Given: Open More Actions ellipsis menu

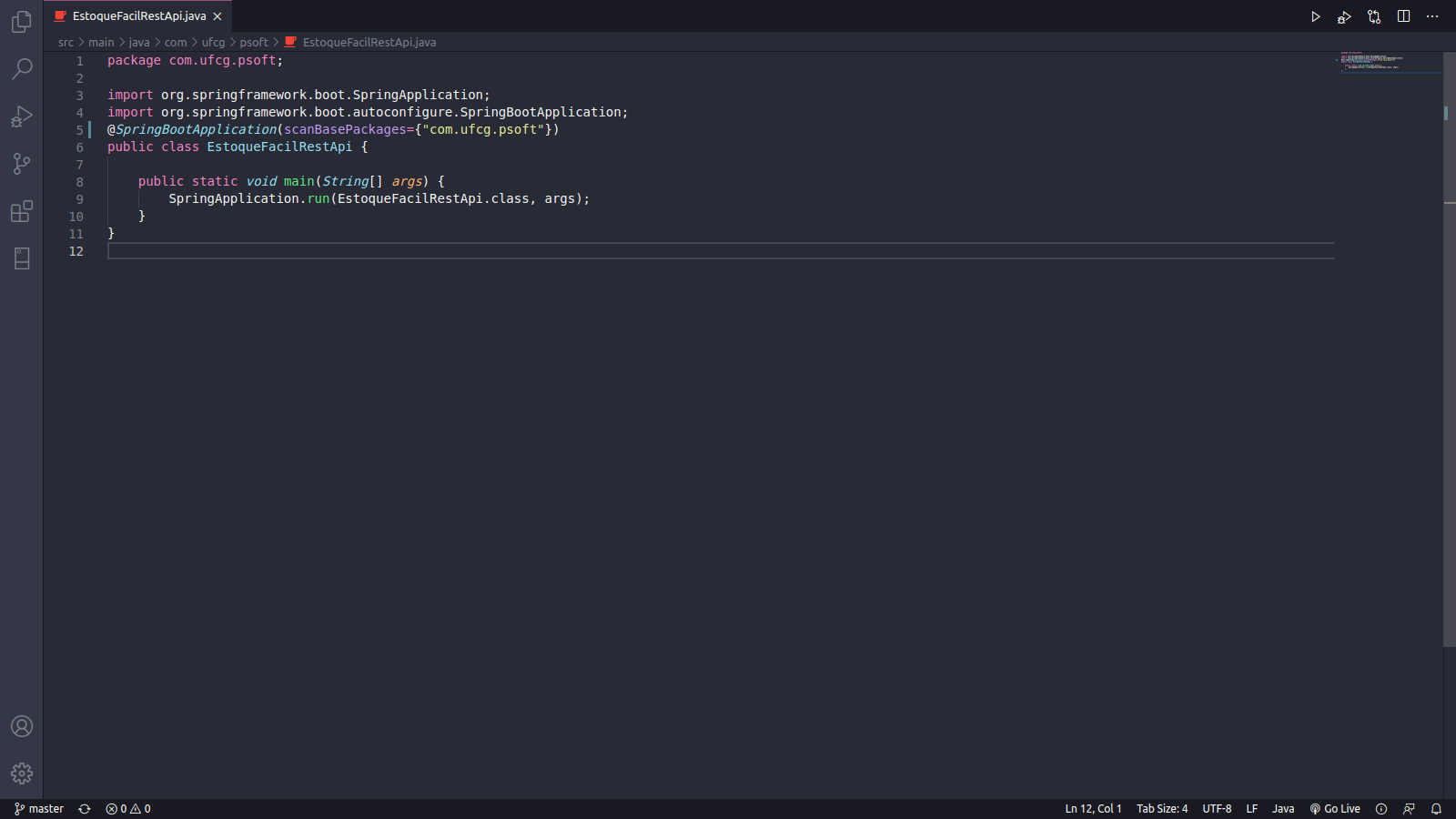Looking at the screenshot, I should [1432, 16].
